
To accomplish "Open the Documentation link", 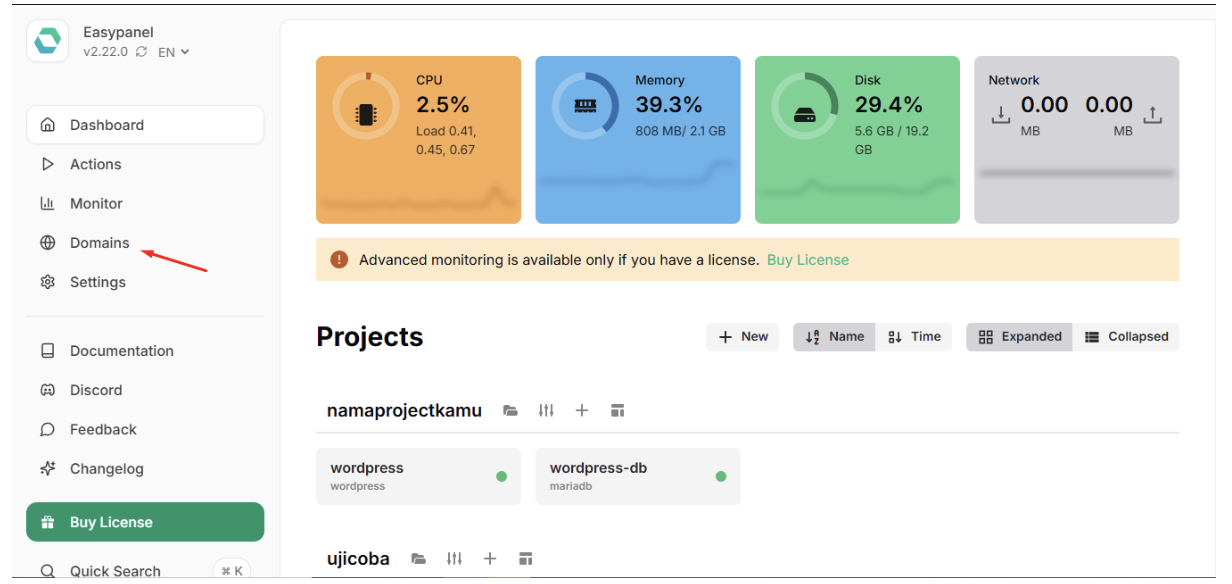I will [145, 351].
